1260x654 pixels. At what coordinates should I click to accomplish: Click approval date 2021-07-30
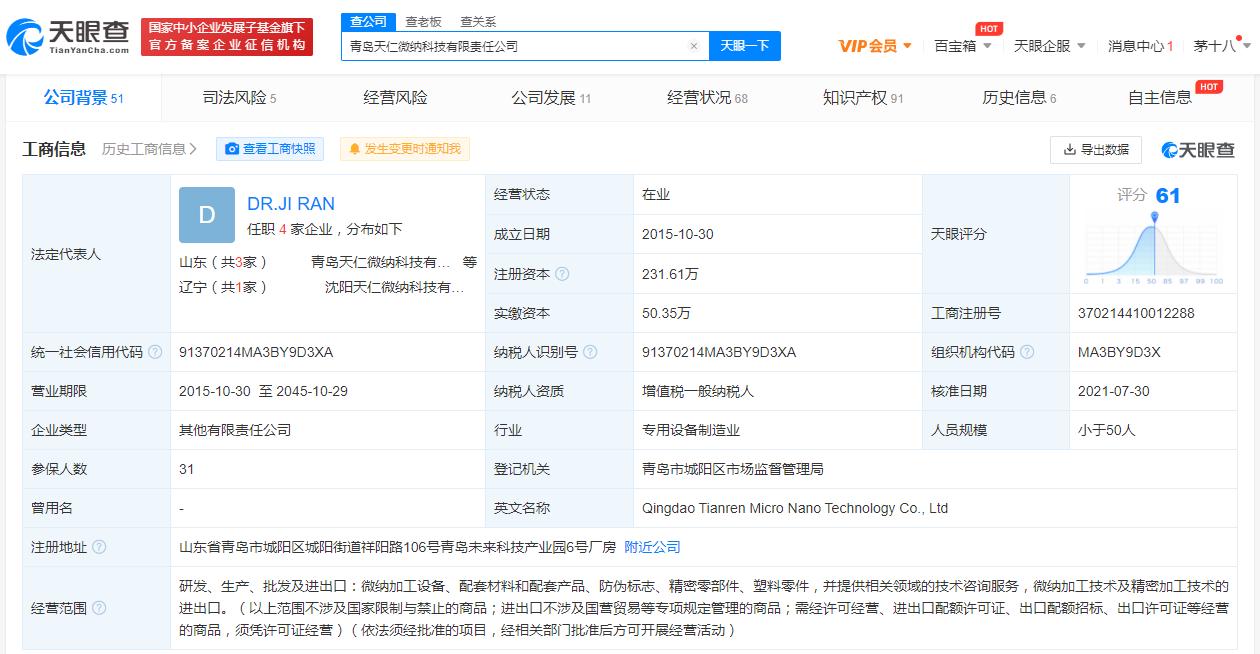1114,391
